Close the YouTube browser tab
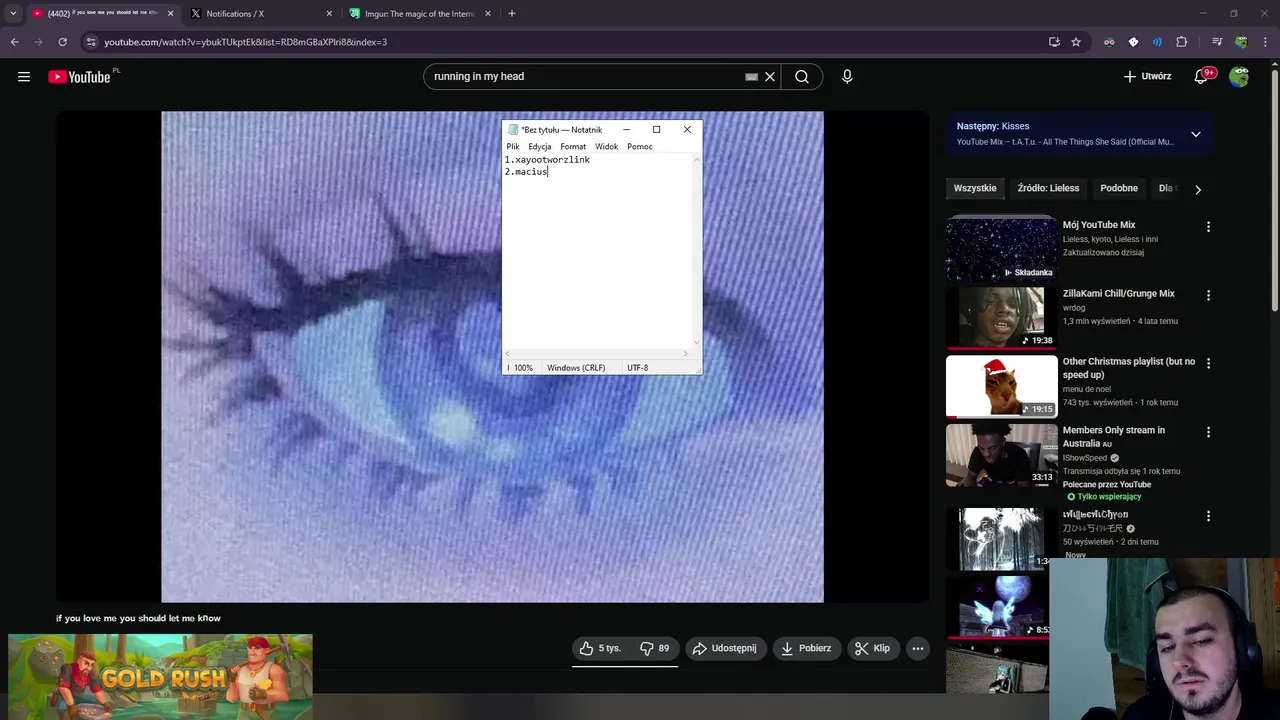 (x=170, y=14)
